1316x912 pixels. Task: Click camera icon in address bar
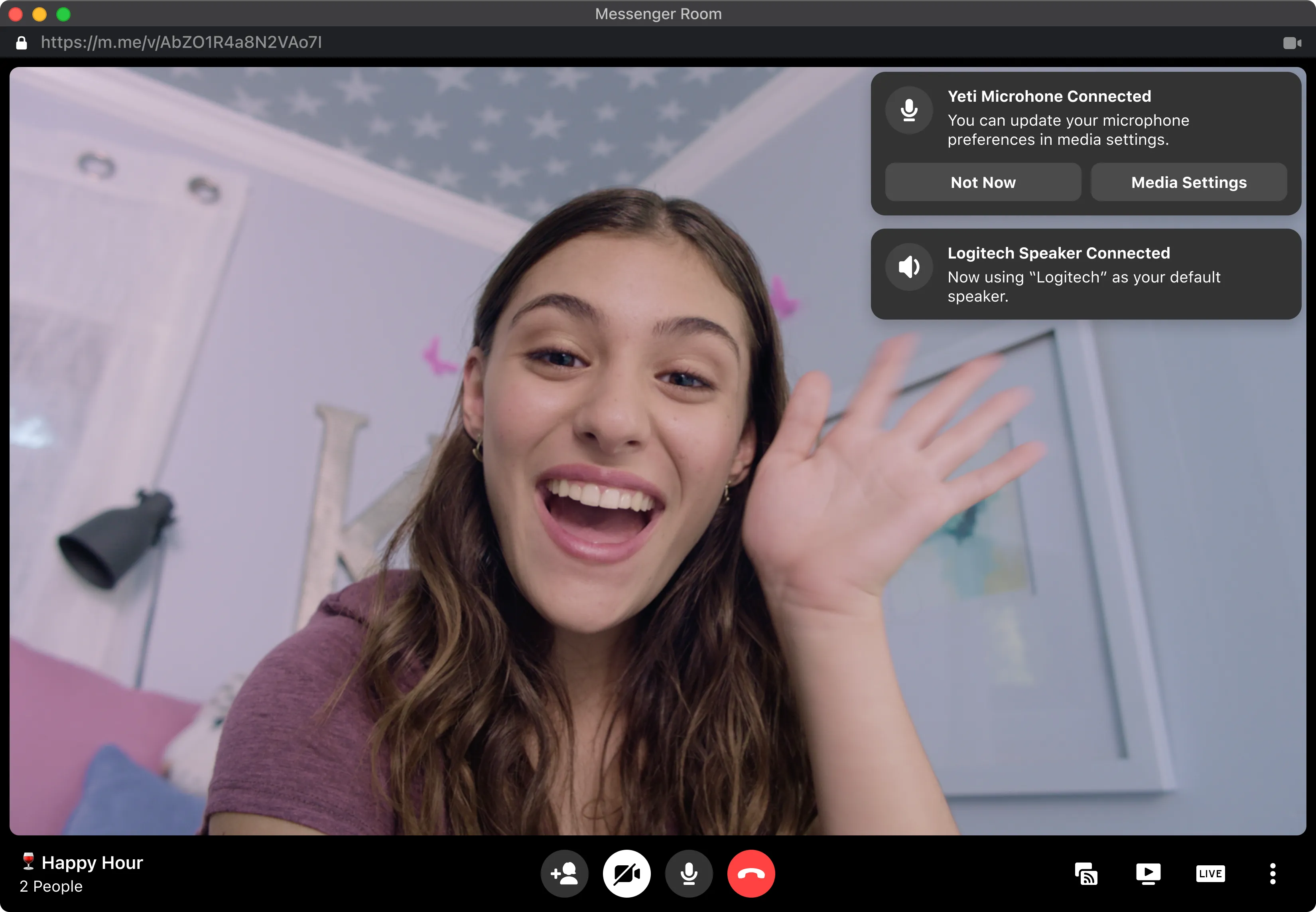pos(1292,43)
